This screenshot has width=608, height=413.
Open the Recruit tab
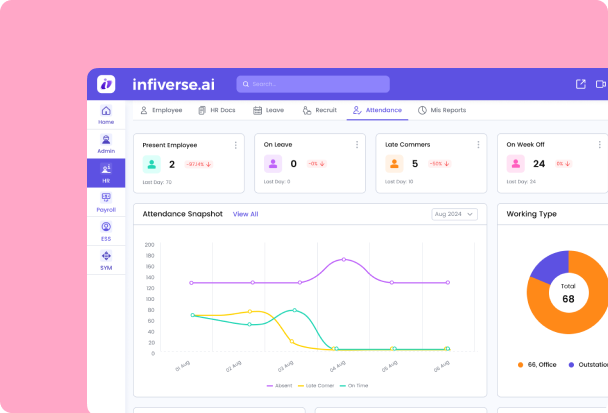(x=320, y=110)
